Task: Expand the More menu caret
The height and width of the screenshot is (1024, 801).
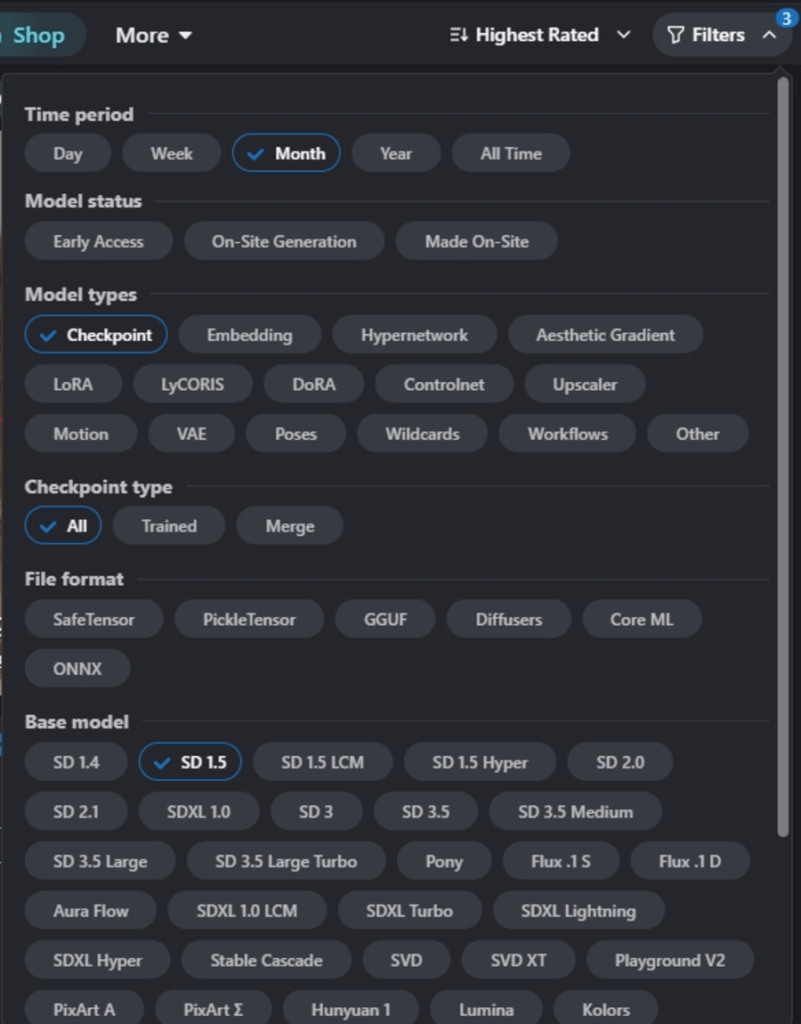Action: tap(185, 35)
